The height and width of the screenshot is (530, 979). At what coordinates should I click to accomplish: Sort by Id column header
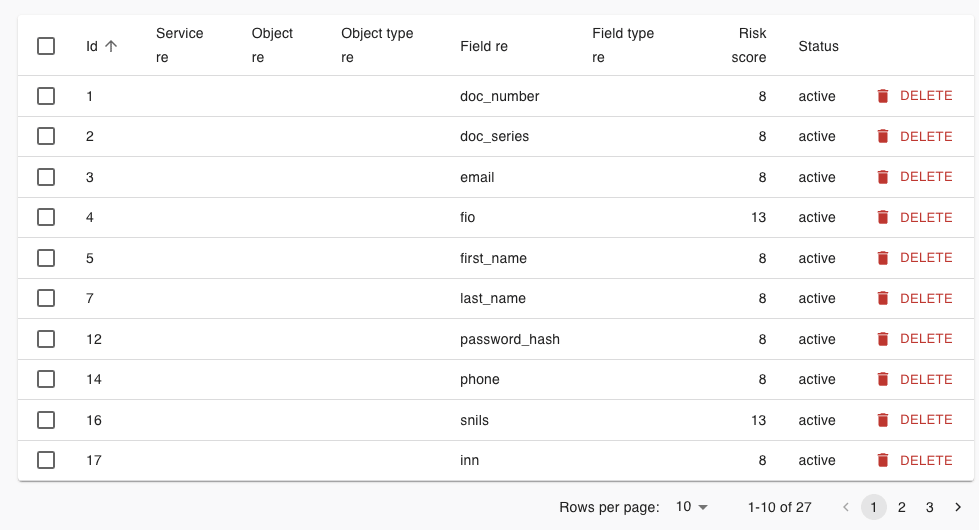point(92,46)
